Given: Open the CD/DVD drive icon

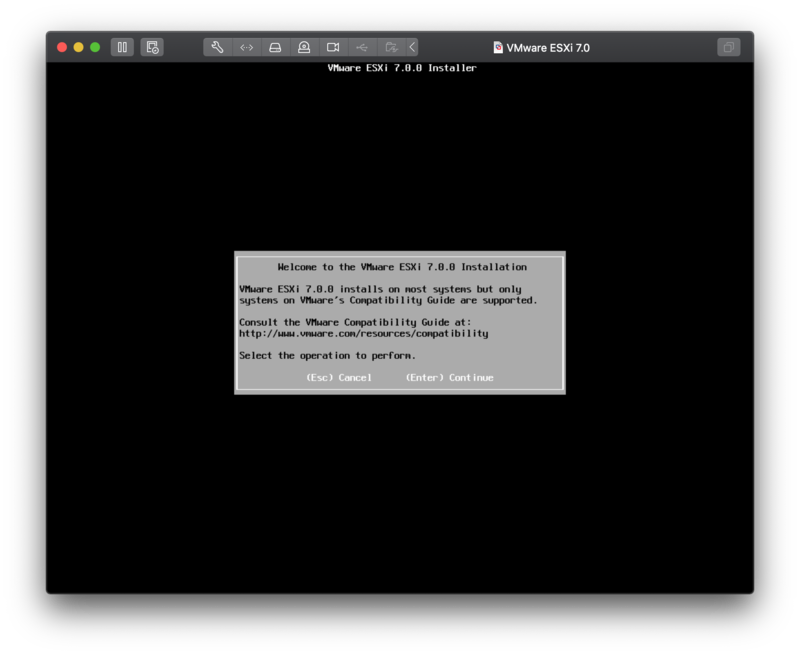Looking at the screenshot, I should [304, 47].
